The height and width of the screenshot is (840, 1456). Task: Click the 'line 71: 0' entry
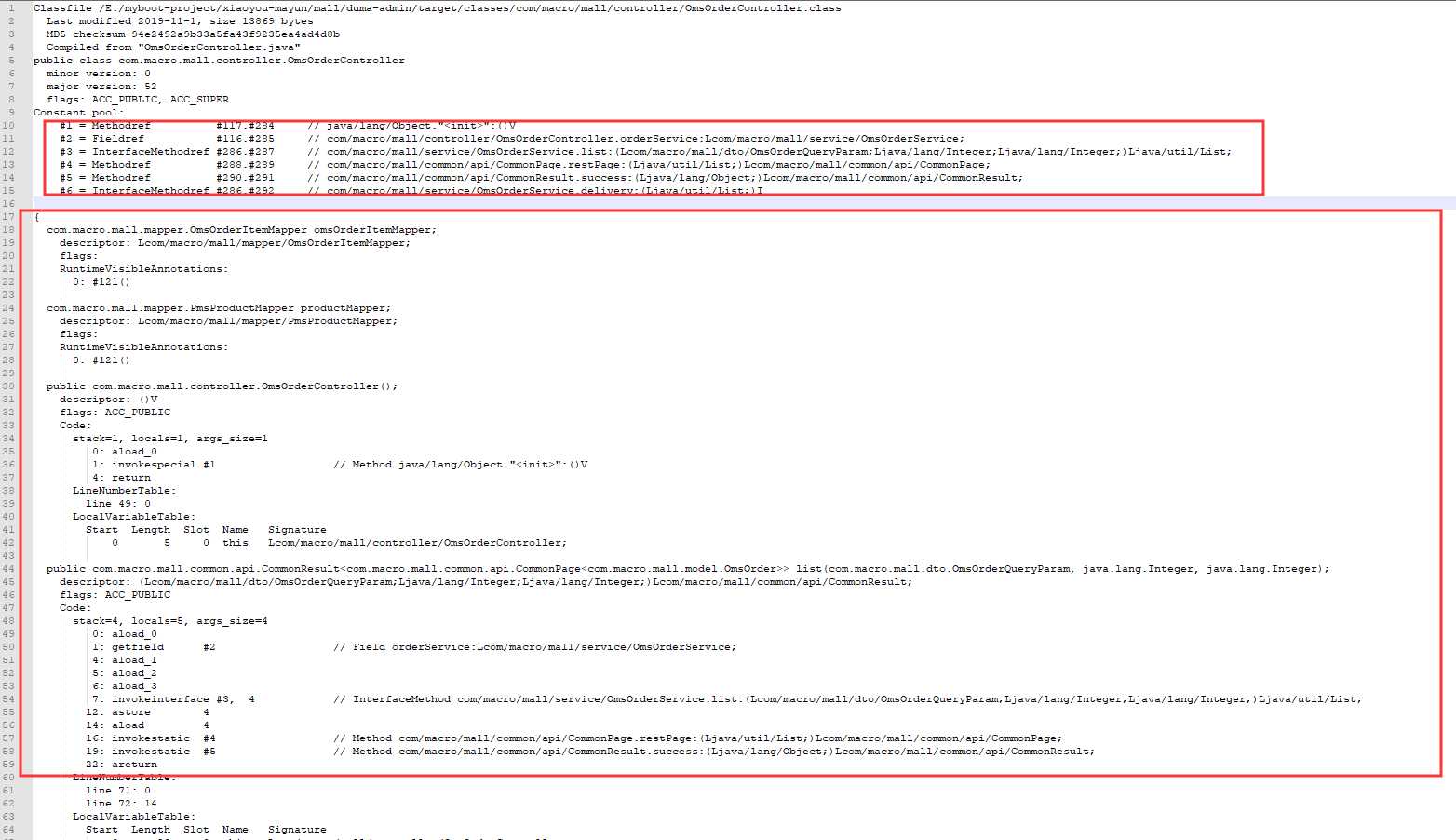pyautogui.click(x=118, y=790)
